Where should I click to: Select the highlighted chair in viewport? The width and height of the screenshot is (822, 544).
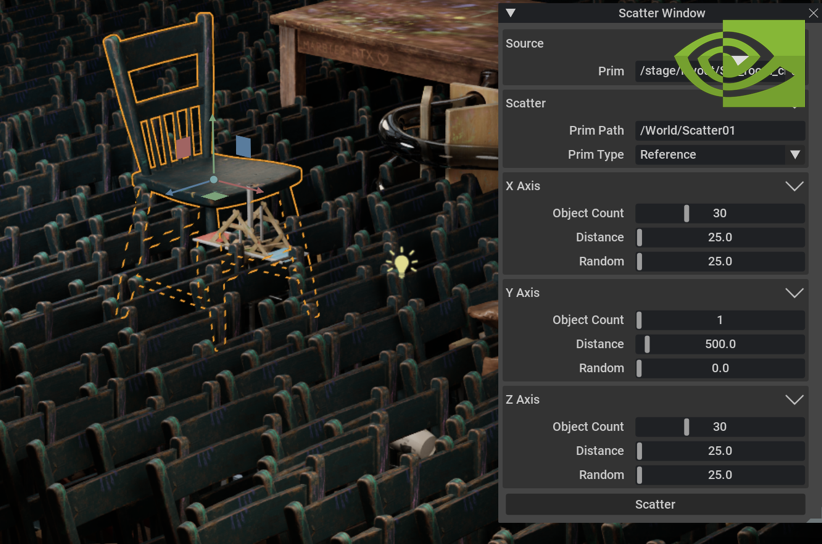pos(160,110)
